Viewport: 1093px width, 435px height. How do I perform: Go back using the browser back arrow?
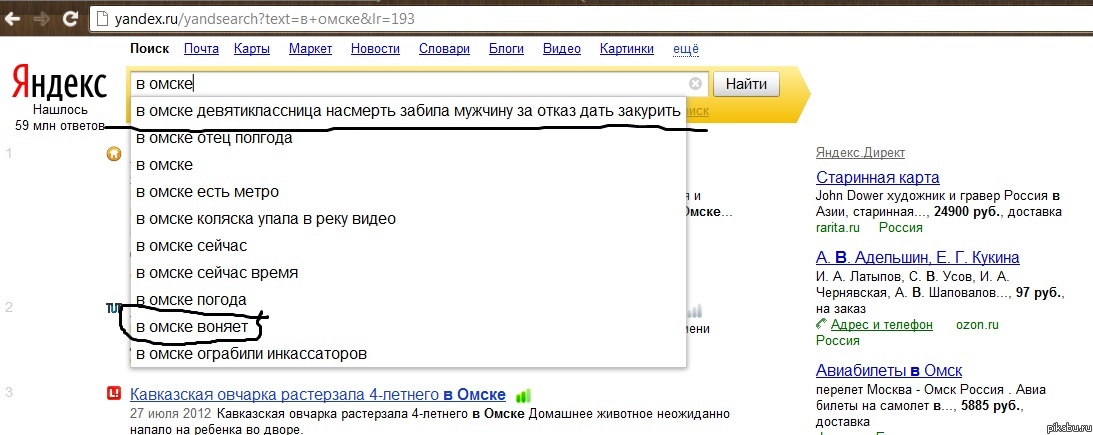point(14,19)
